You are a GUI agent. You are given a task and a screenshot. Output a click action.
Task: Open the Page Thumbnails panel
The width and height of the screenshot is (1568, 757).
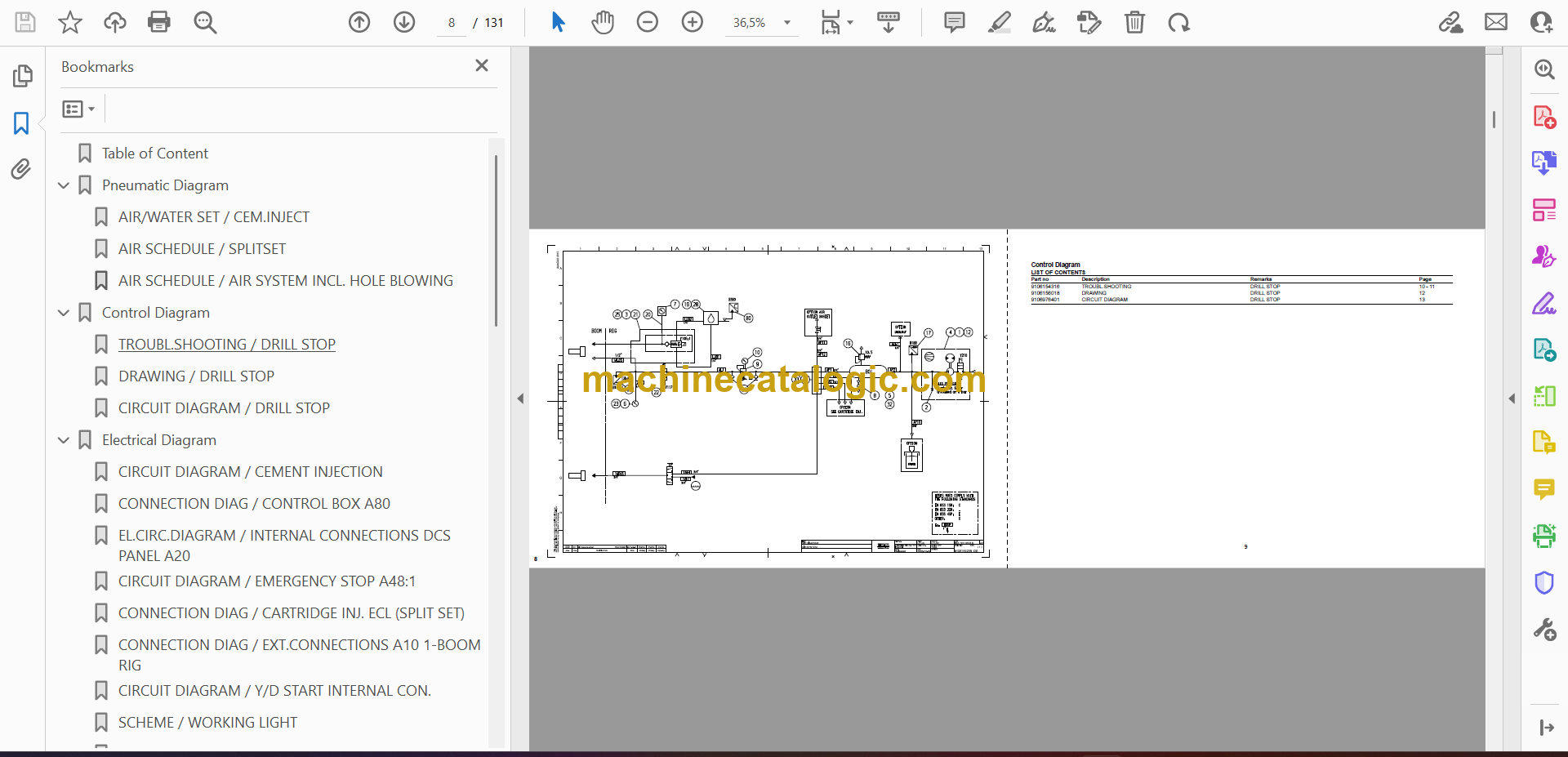click(x=22, y=76)
